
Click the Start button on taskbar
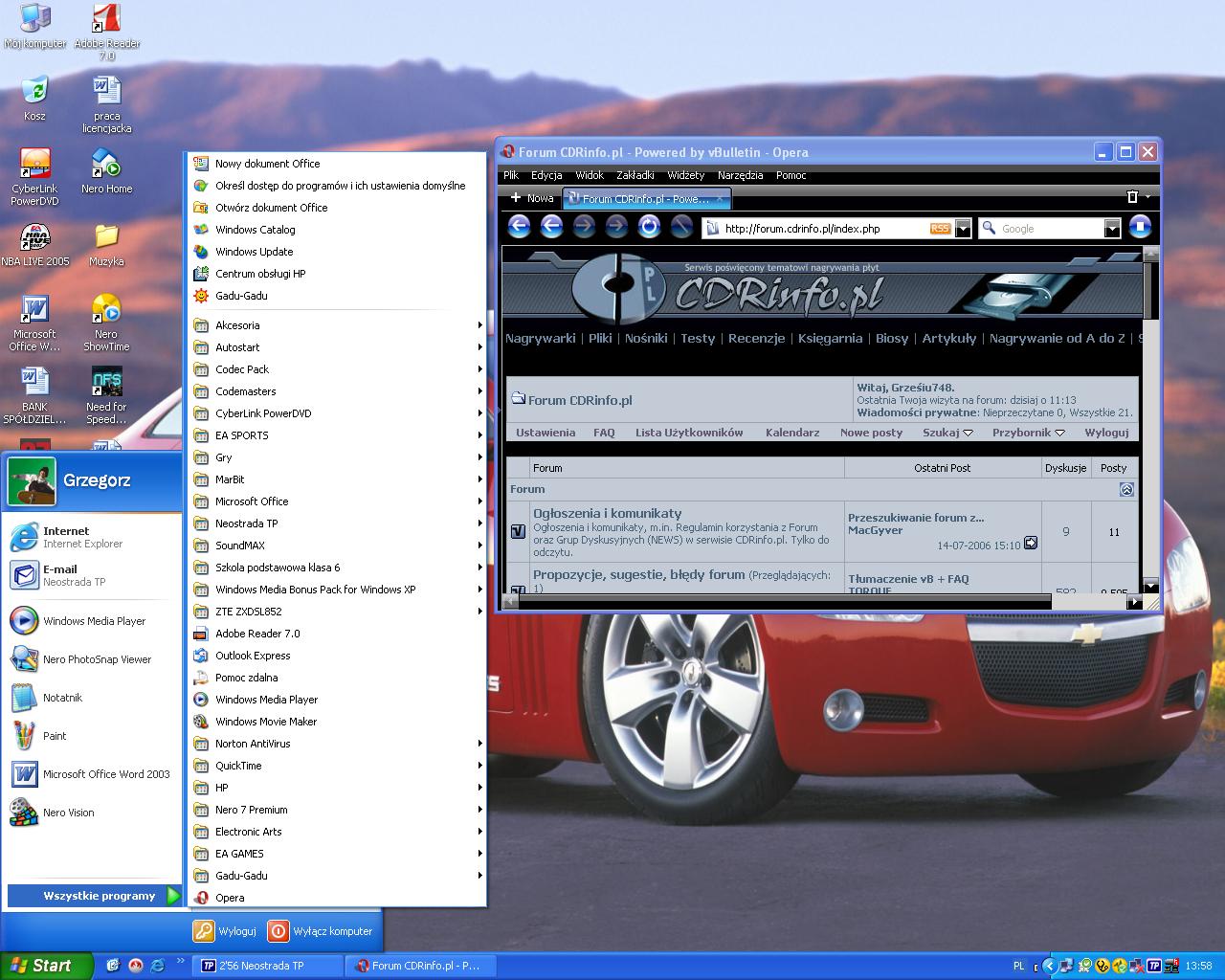coord(47,966)
